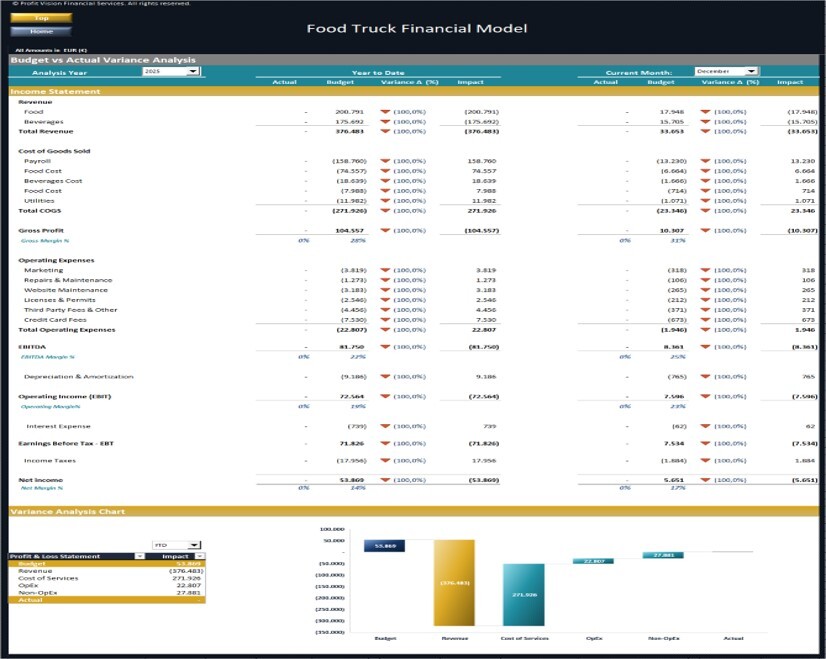
Task: Click the Marketing YTD red variance arrow
Action: pos(385,270)
